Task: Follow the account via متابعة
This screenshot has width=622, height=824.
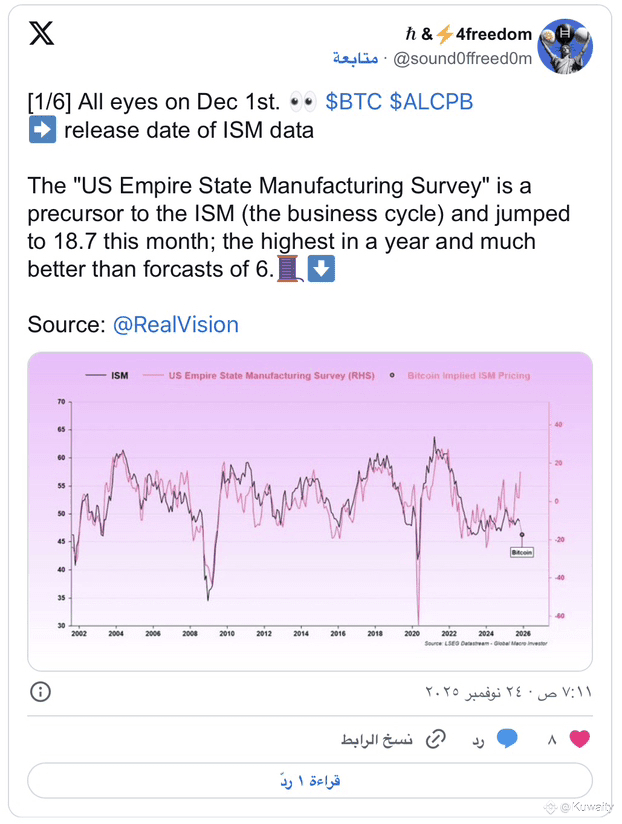Action: coord(355,59)
